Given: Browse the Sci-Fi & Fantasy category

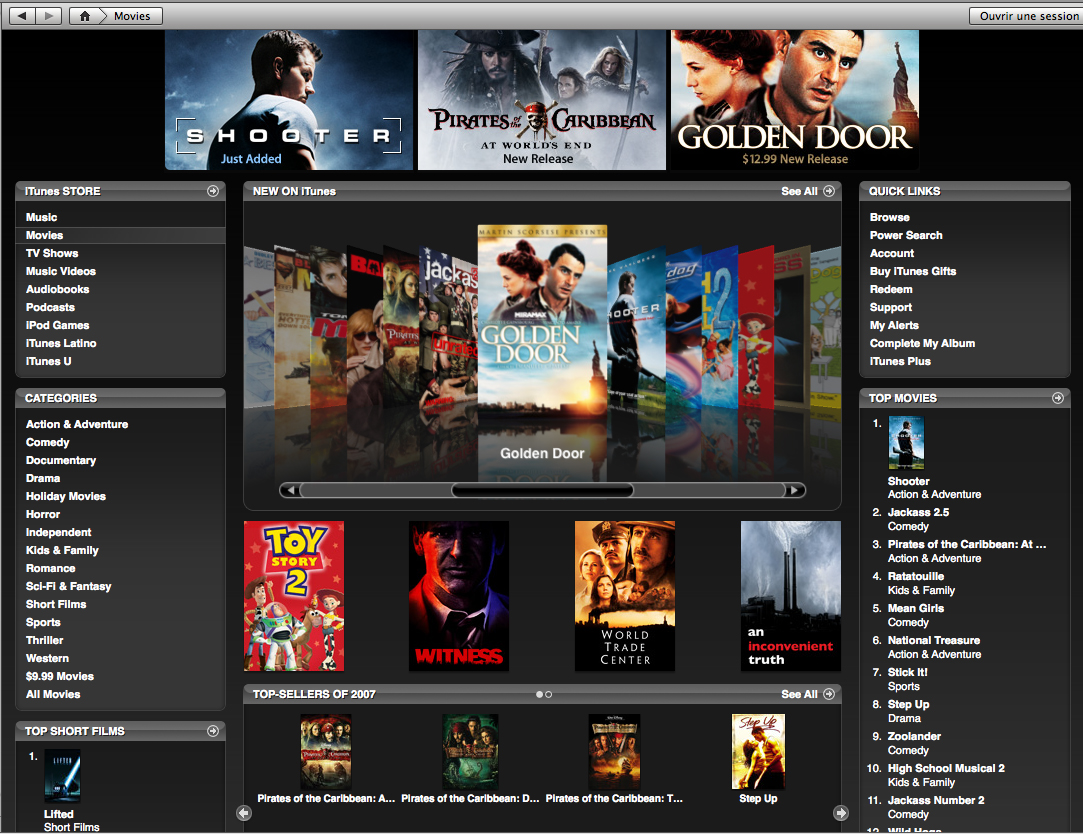Looking at the screenshot, I should [68, 586].
